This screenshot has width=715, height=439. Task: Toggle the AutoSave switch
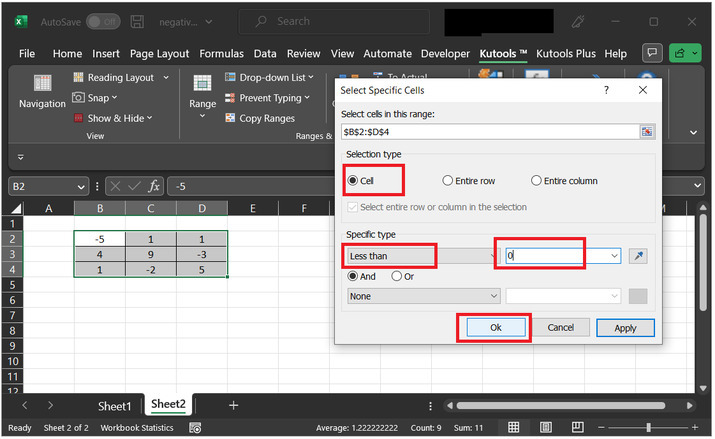coord(104,21)
